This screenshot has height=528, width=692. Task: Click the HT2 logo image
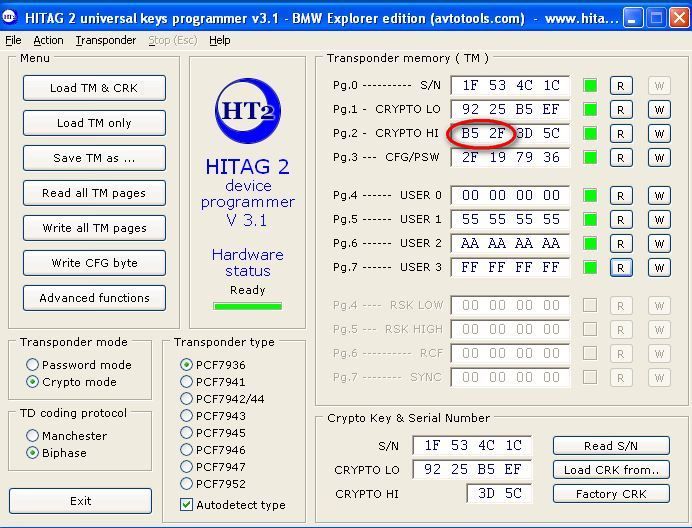(248, 110)
